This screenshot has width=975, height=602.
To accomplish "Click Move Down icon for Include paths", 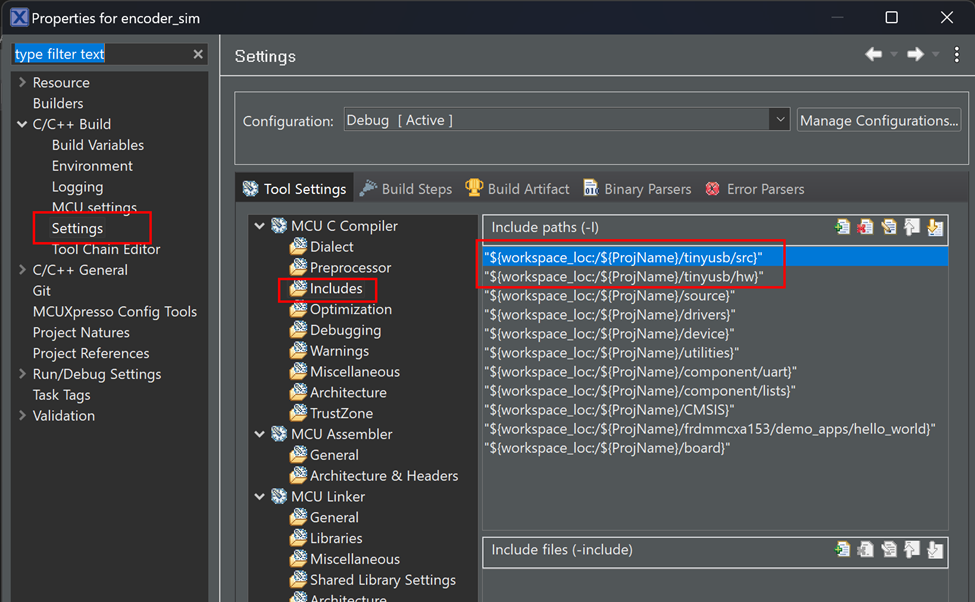I will [x=935, y=228].
